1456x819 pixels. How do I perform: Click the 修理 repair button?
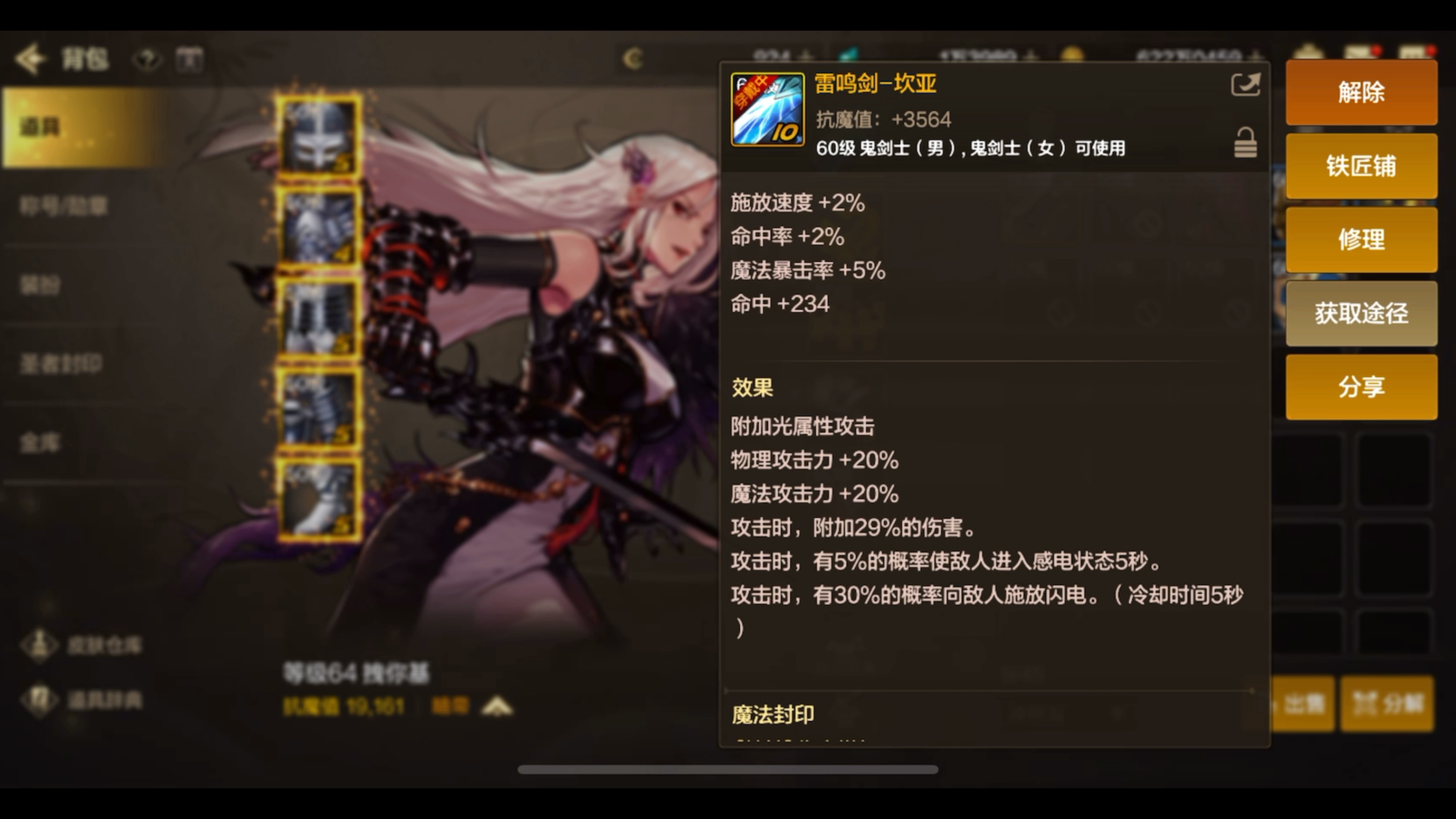1361,240
